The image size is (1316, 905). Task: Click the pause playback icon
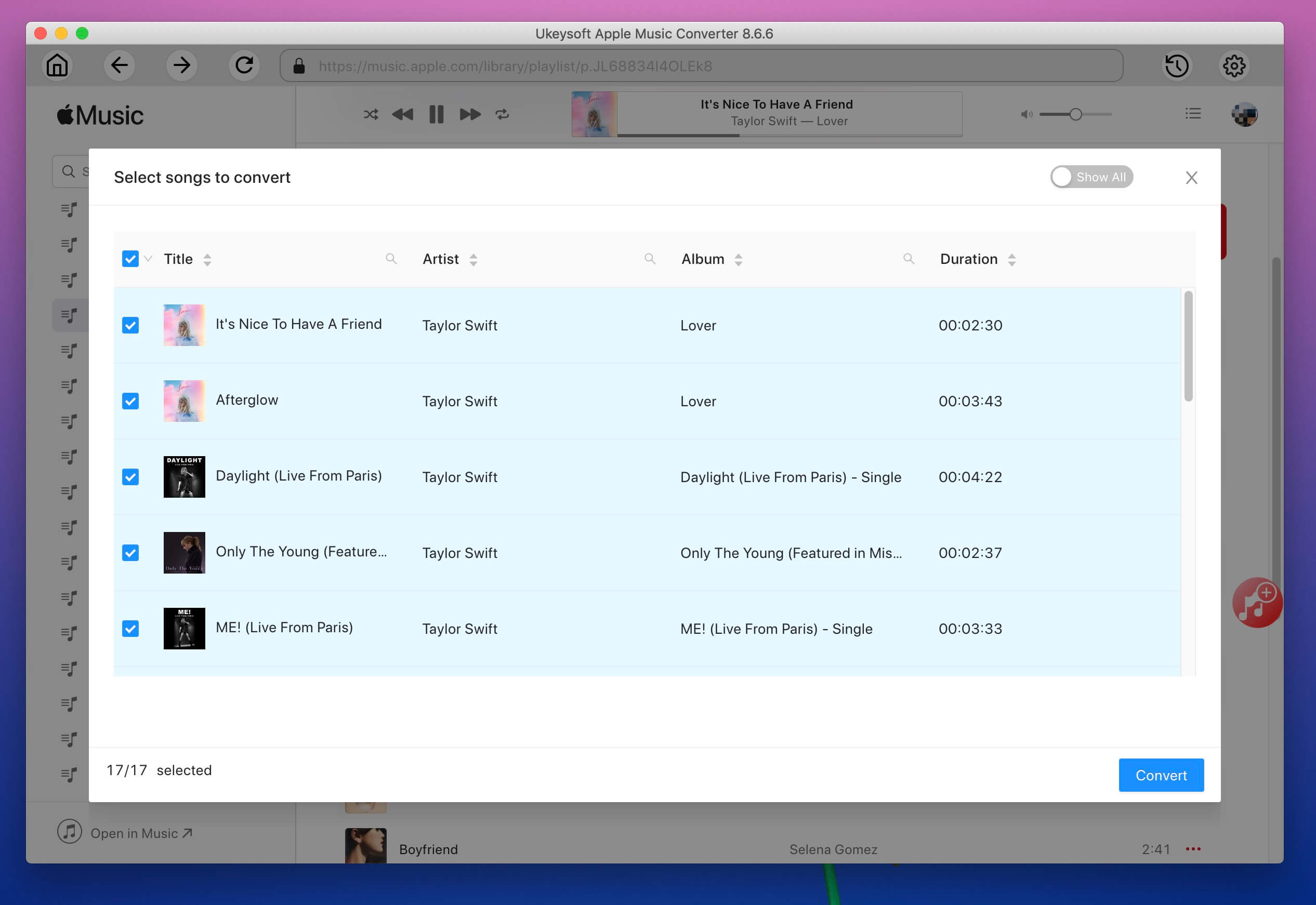[x=436, y=113]
